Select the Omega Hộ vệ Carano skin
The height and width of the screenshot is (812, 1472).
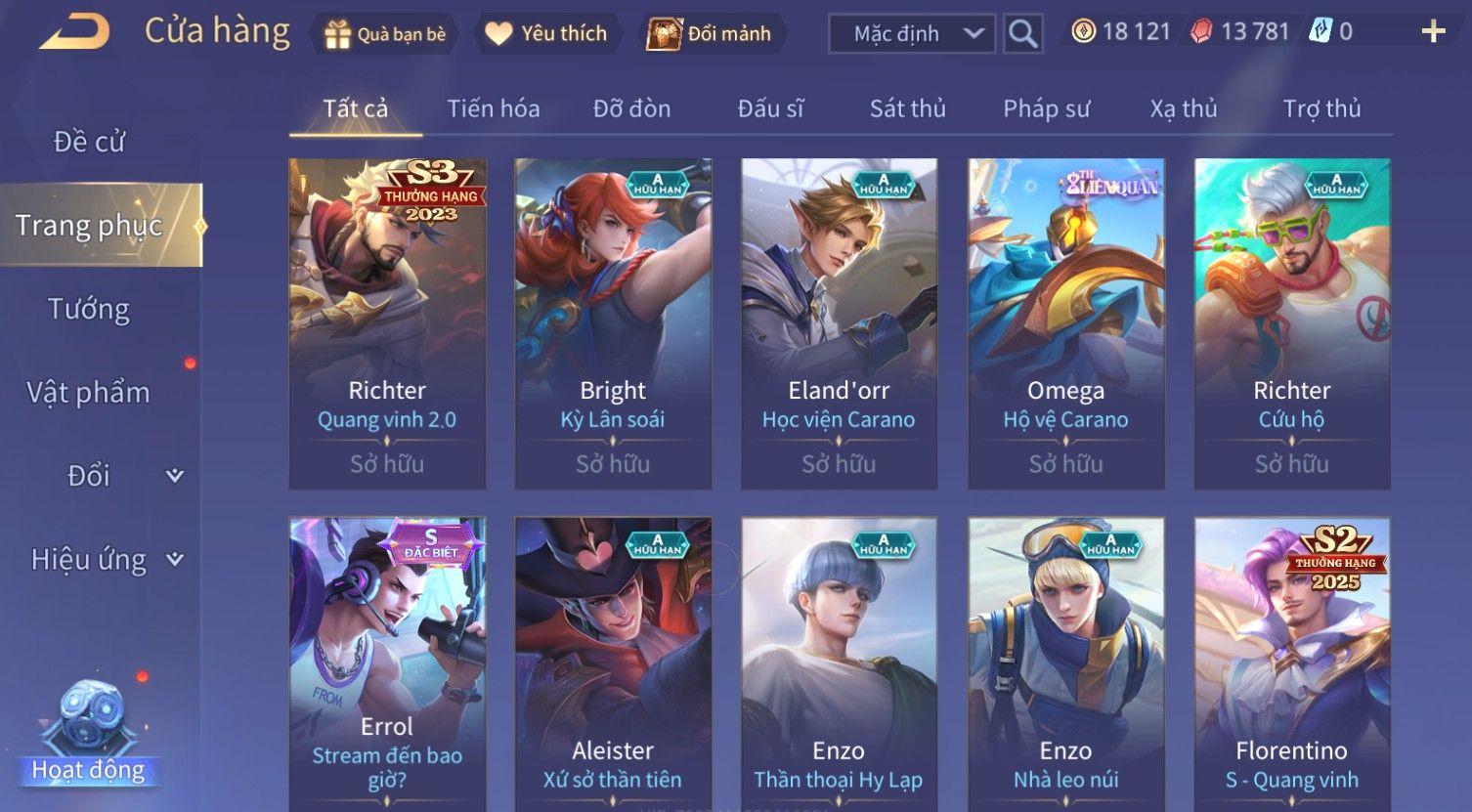pos(1065,323)
